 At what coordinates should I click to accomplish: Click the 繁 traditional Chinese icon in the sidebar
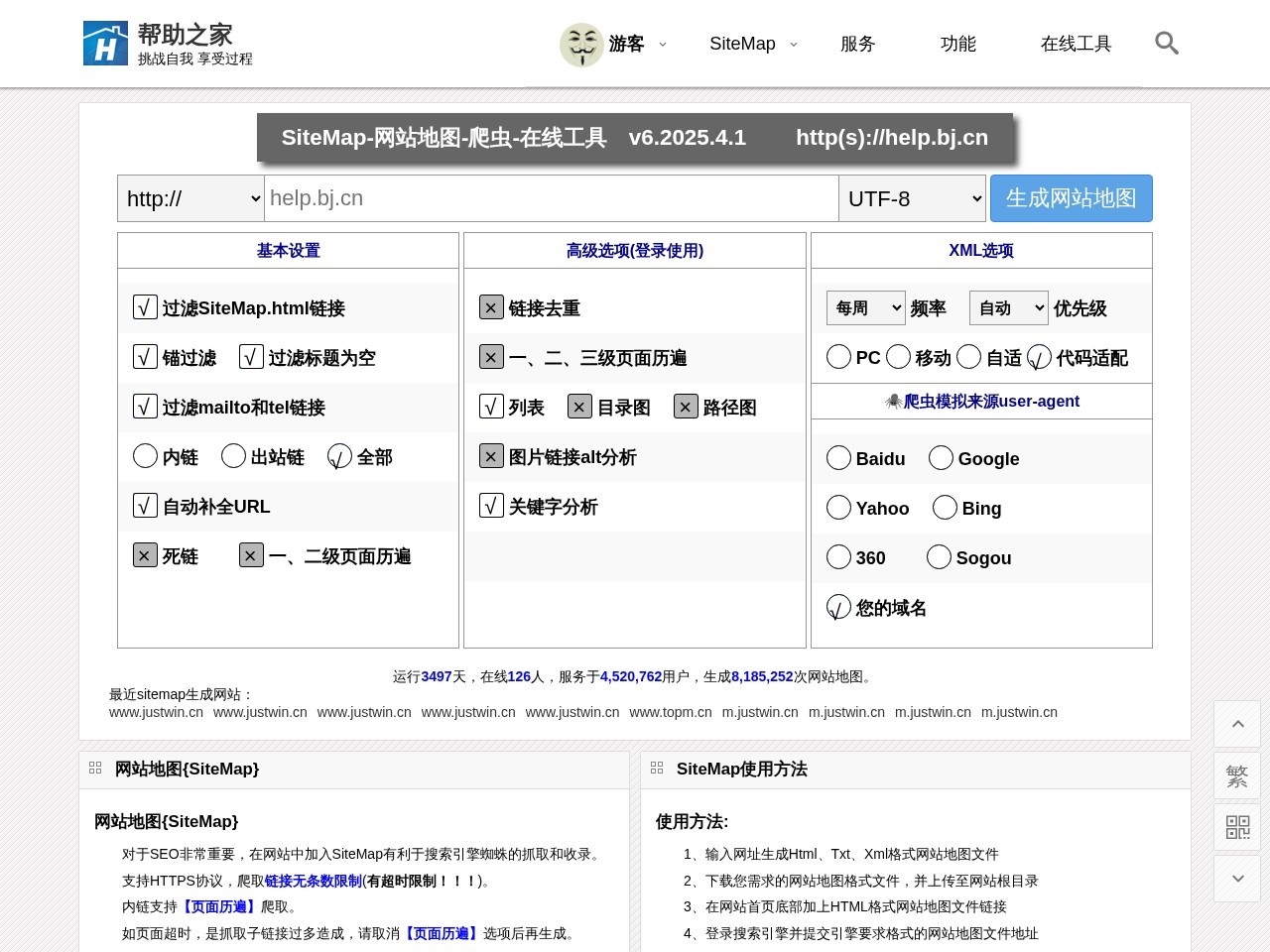(1237, 775)
